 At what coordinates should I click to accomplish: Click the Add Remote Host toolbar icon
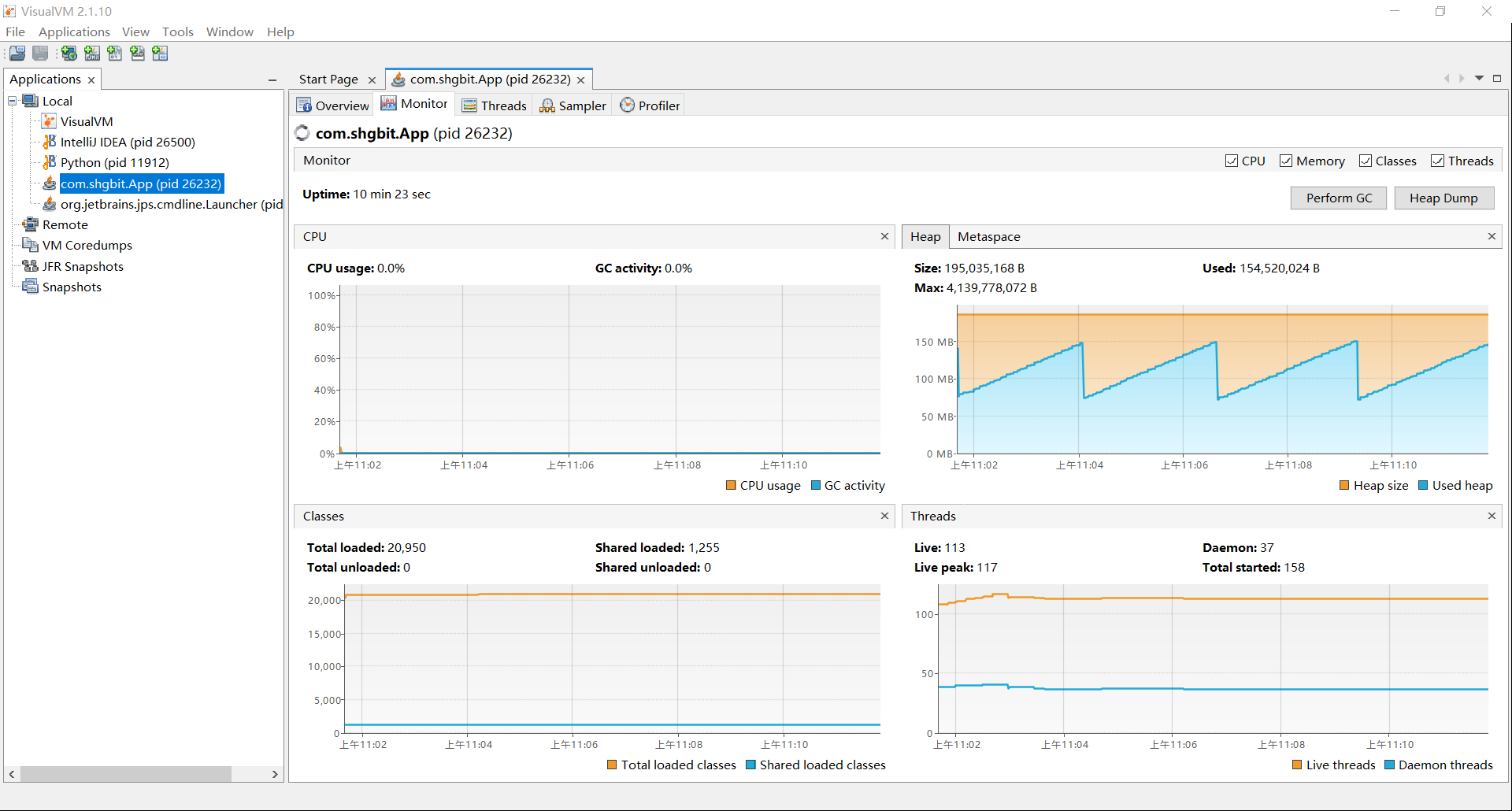pos(69,54)
